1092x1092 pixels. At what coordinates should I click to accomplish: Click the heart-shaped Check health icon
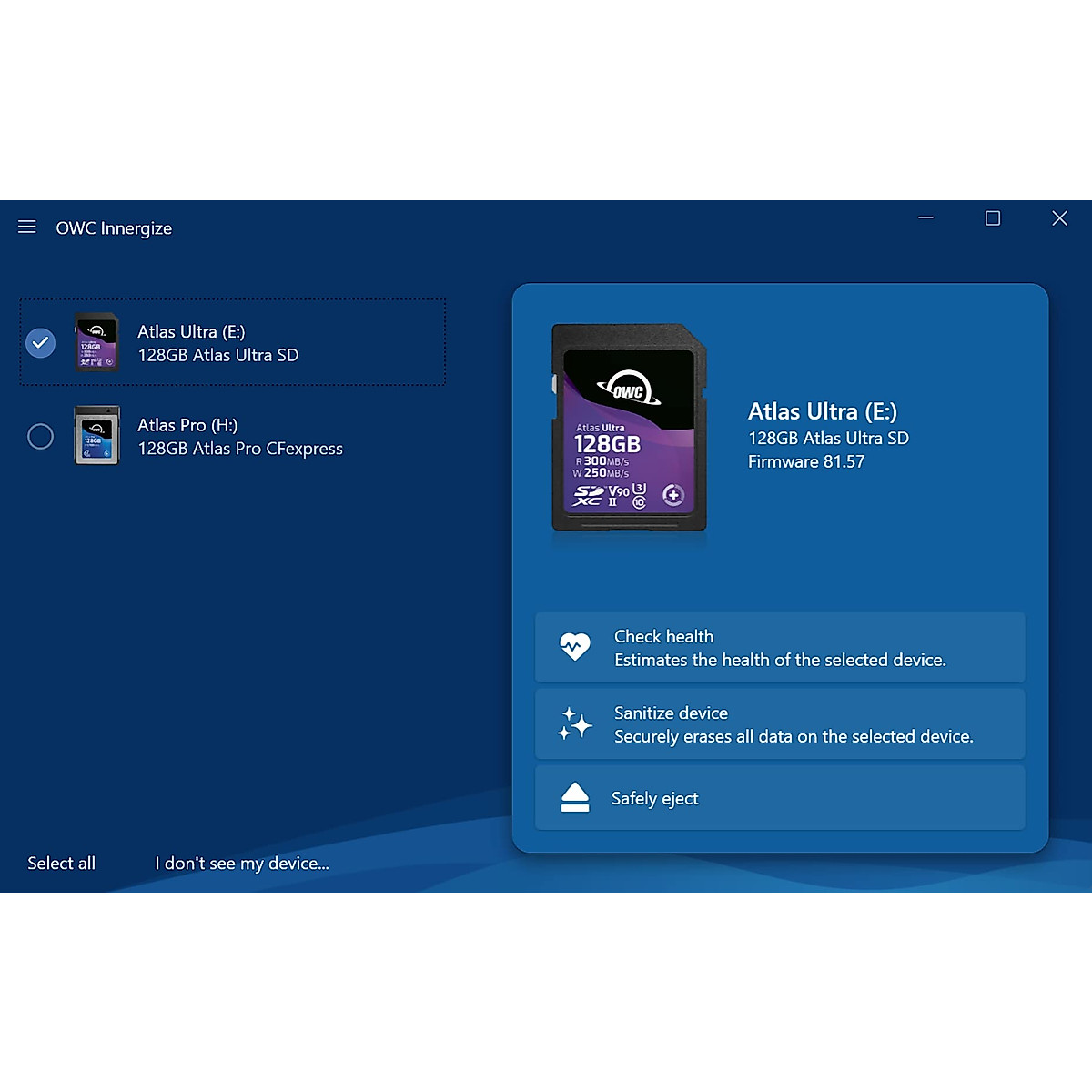click(574, 647)
